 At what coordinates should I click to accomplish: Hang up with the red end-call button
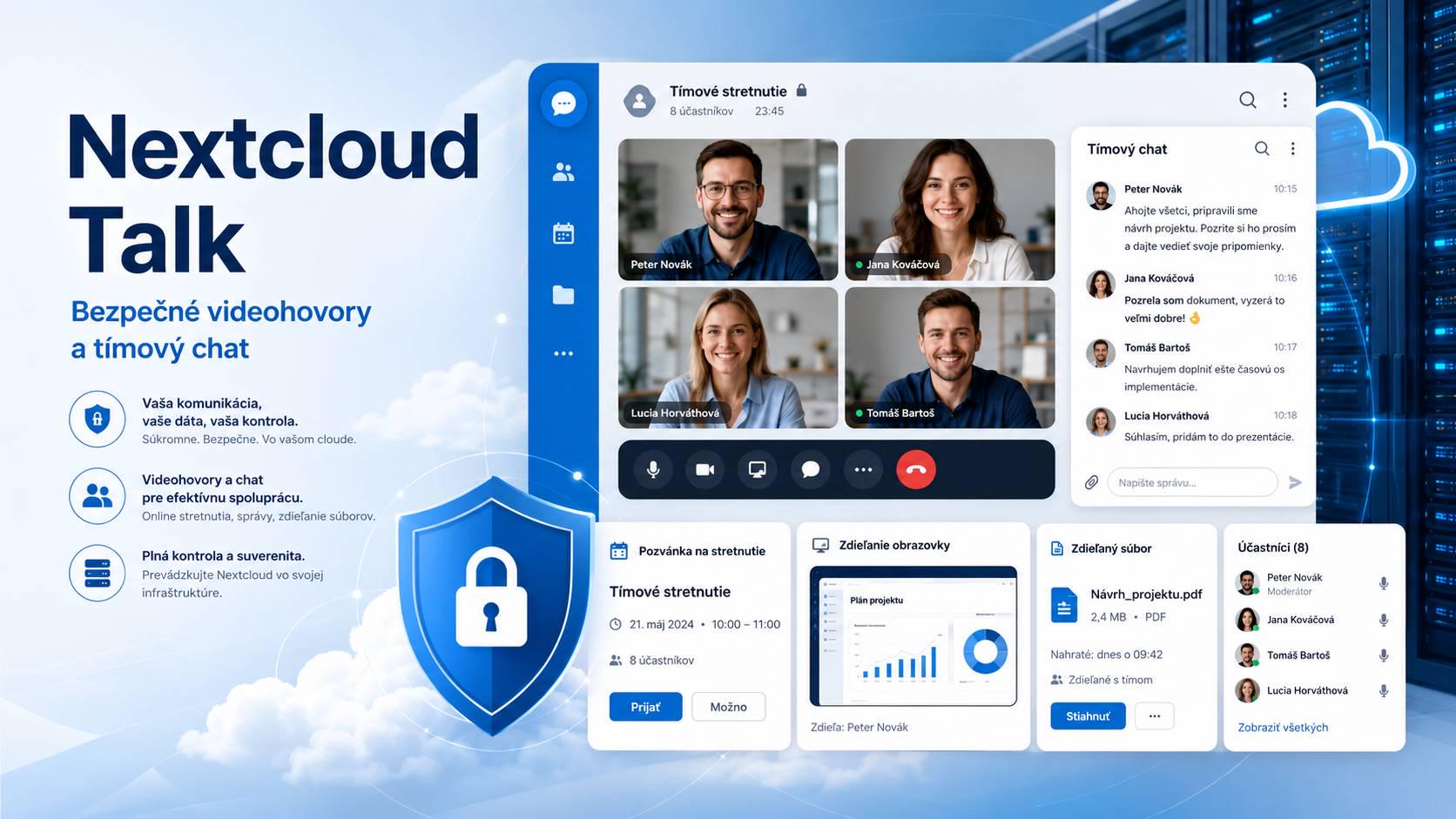(x=916, y=470)
